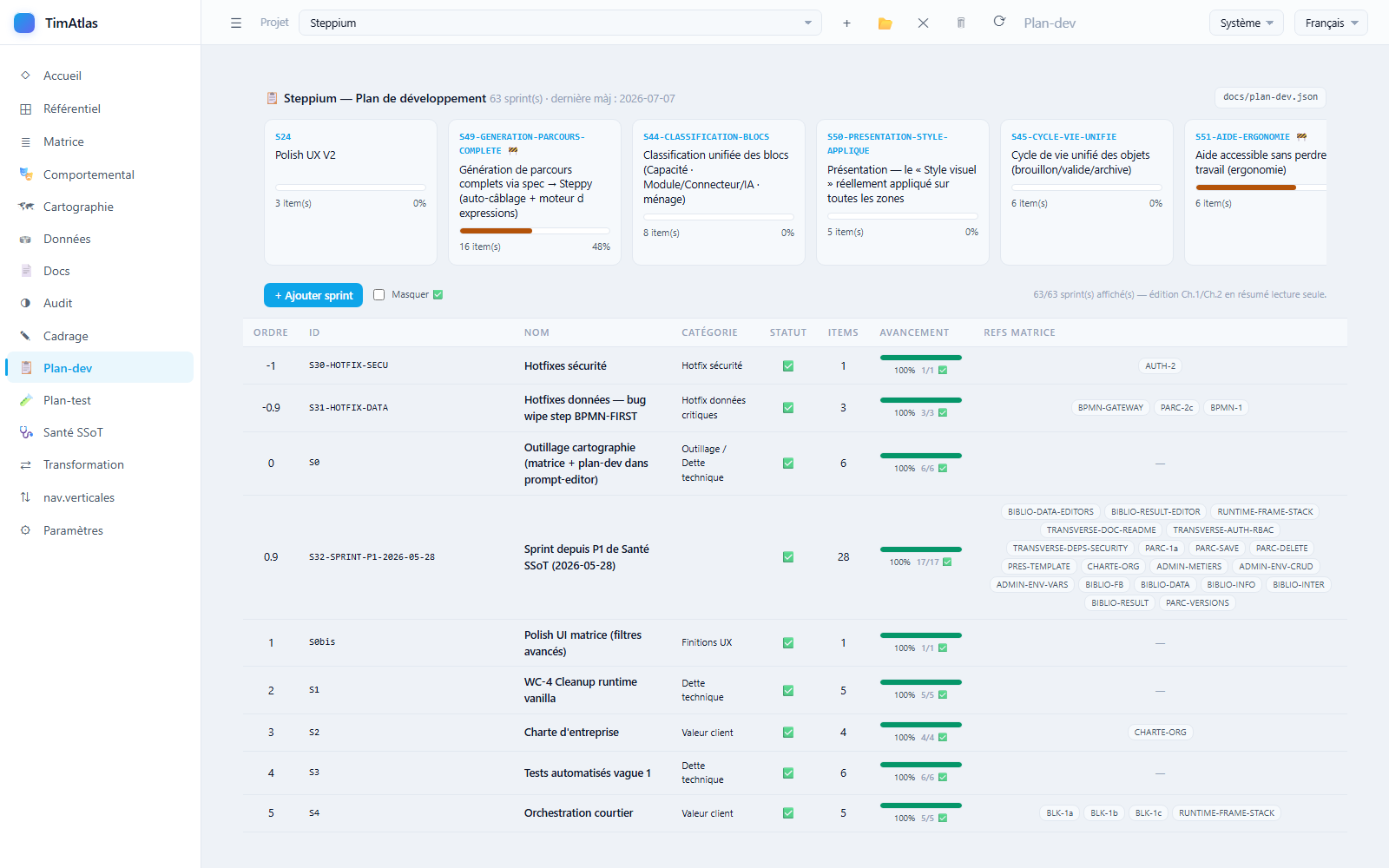1389x868 pixels.
Task: Click the CHARTE-ORG tag in Charte d'entreprise row
Action: tap(1160, 733)
